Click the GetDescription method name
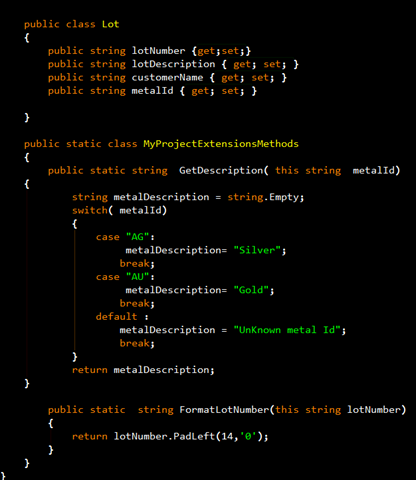 [x=221, y=171]
